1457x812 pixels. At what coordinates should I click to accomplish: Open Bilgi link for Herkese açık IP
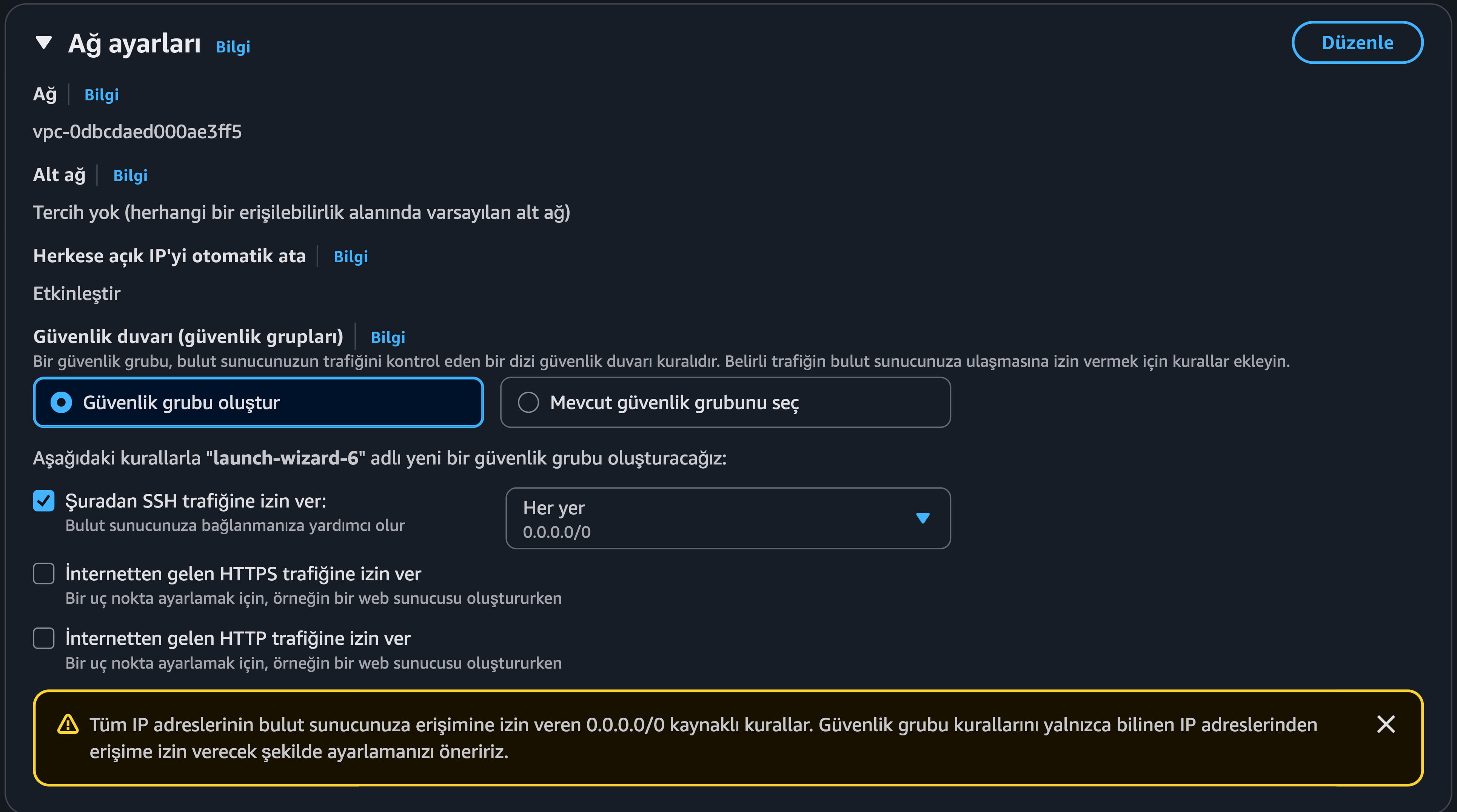point(351,256)
